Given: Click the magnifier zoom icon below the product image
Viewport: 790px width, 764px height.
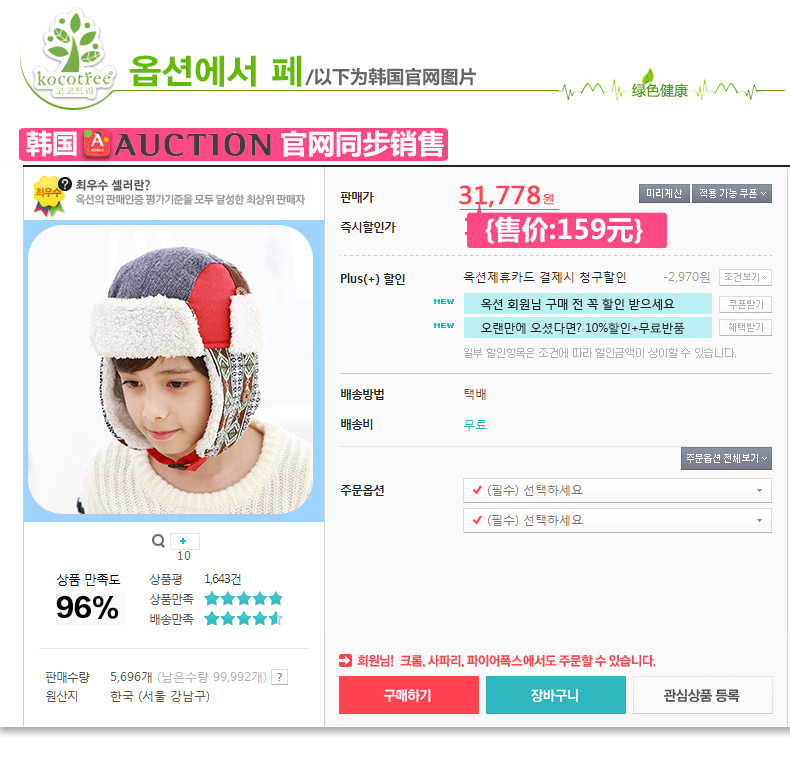Looking at the screenshot, I should click(158, 541).
